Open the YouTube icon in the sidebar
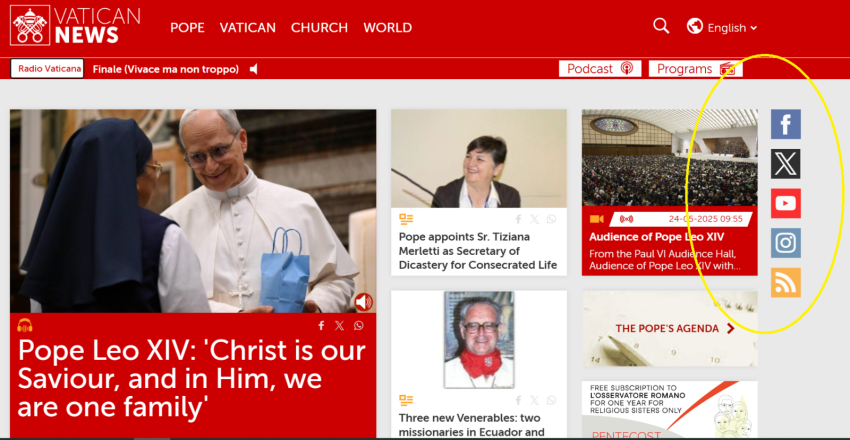The width and height of the screenshot is (850, 440). pos(785,203)
